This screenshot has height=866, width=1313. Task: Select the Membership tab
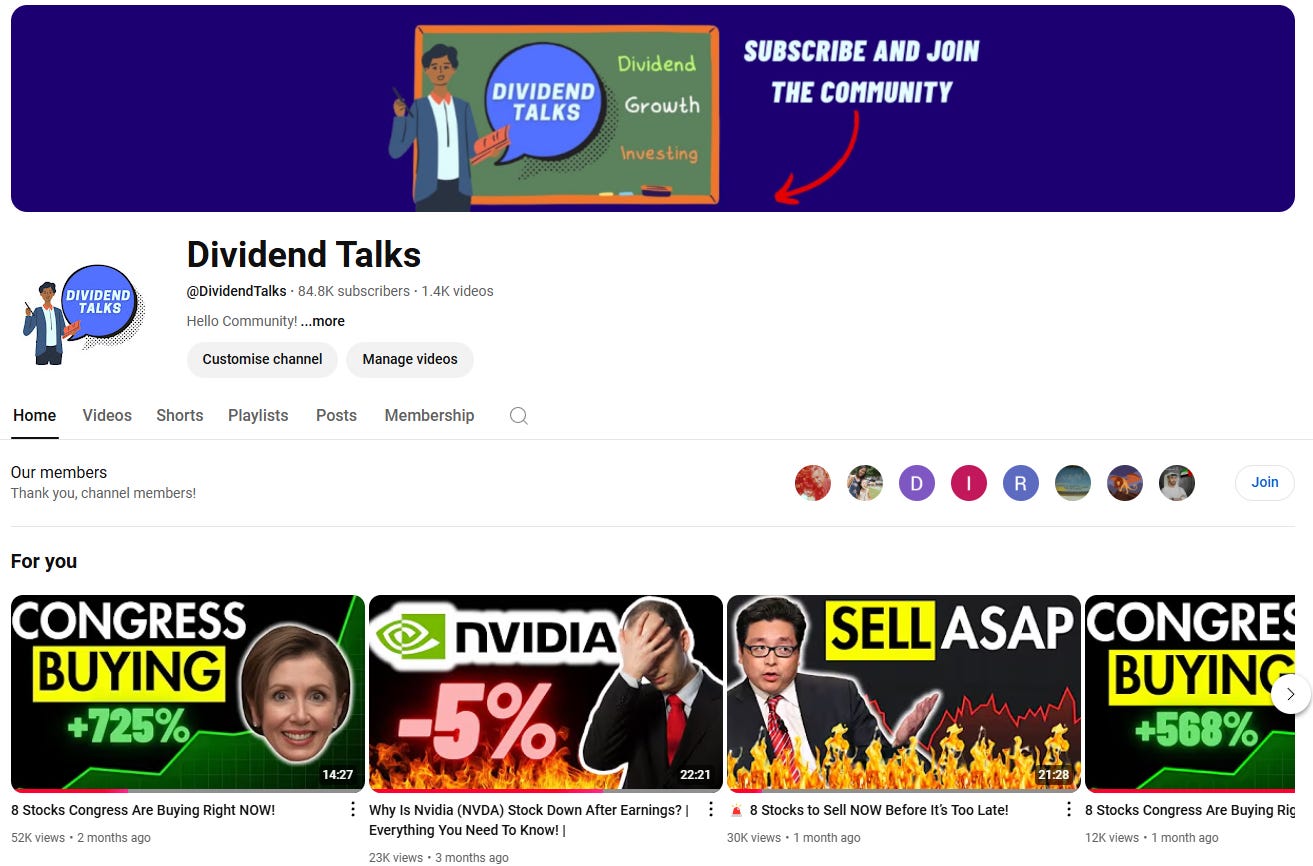(429, 416)
